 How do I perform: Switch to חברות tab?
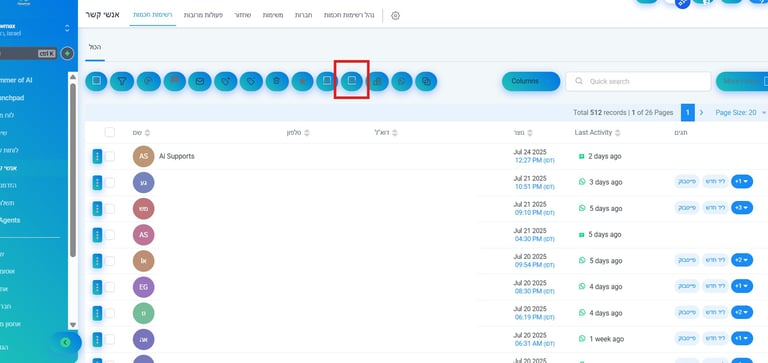coord(303,15)
